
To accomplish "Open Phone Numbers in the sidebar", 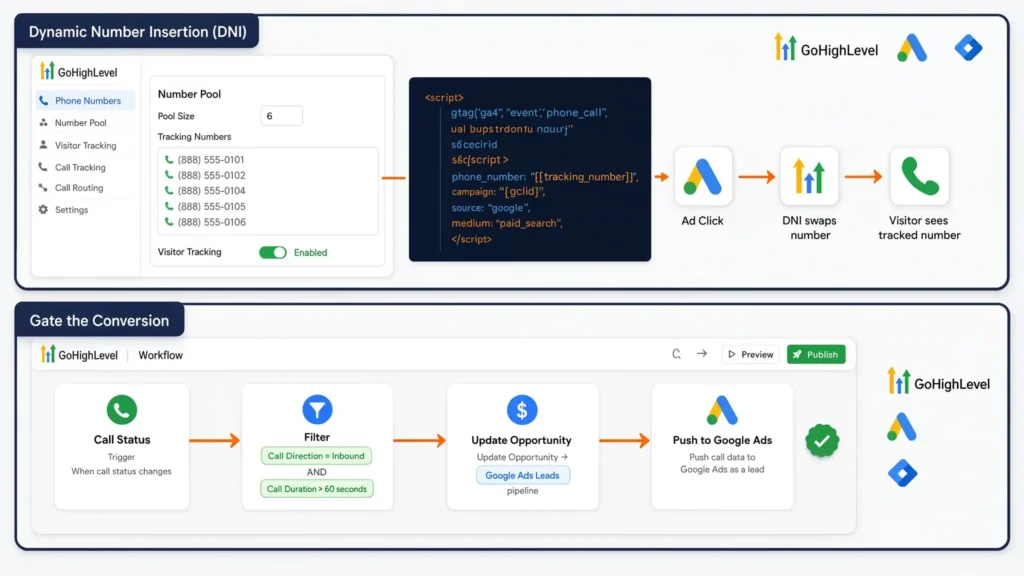I will [86, 101].
